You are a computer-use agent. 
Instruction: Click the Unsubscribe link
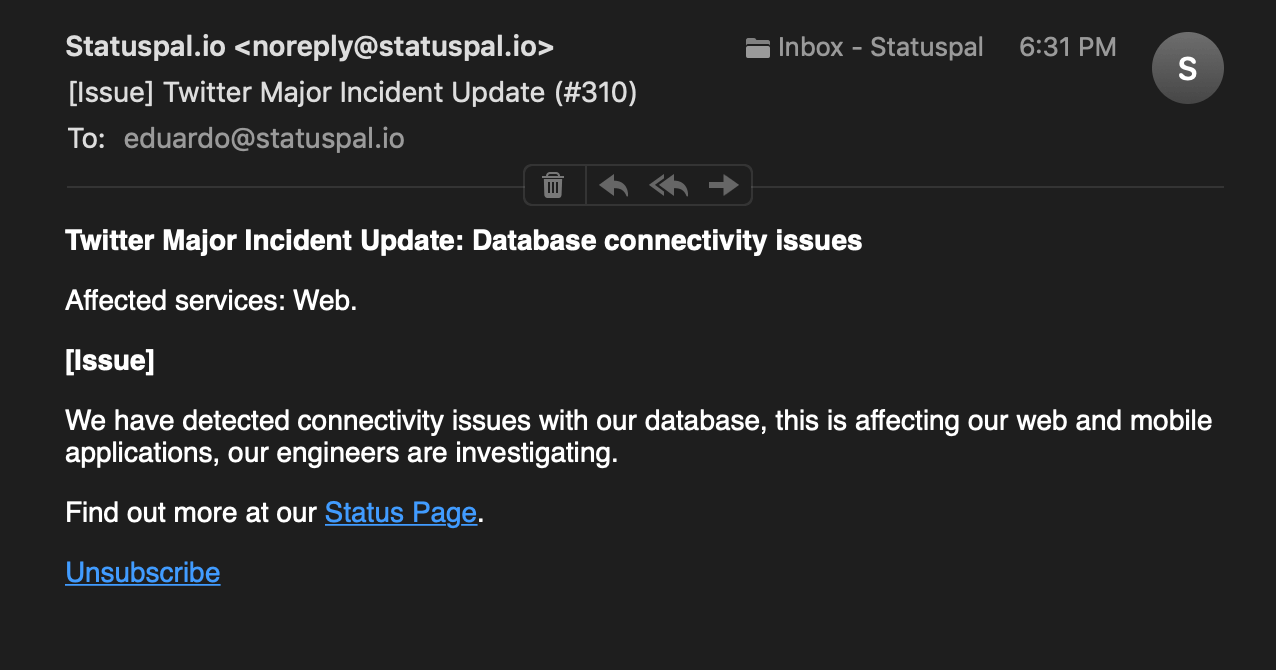[143, 572]
